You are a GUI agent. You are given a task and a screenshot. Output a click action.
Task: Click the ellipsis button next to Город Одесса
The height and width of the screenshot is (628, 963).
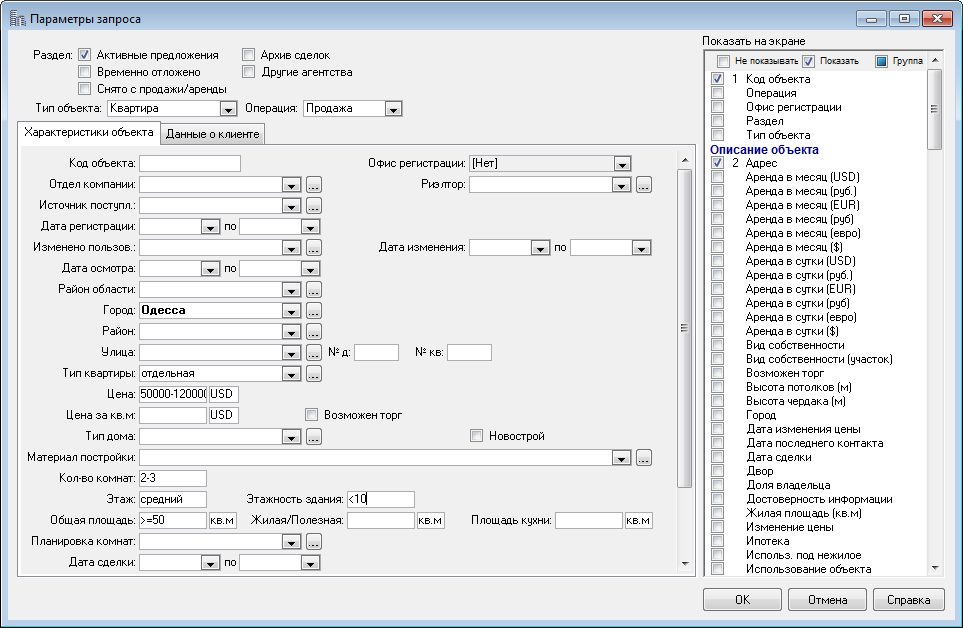[313, 310]
